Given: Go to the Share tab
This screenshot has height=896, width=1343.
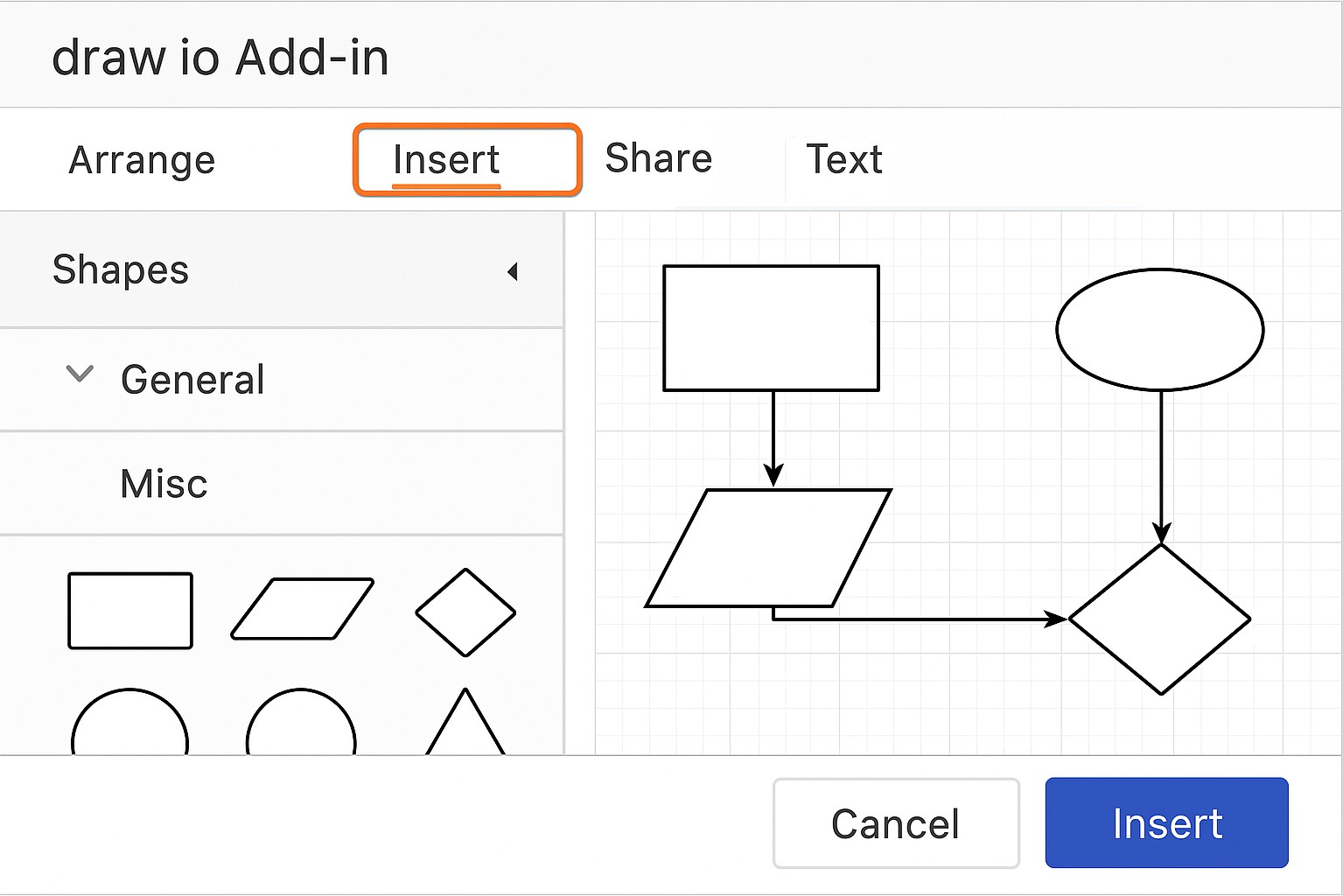Looking at the screenshot, I should 659,158.
